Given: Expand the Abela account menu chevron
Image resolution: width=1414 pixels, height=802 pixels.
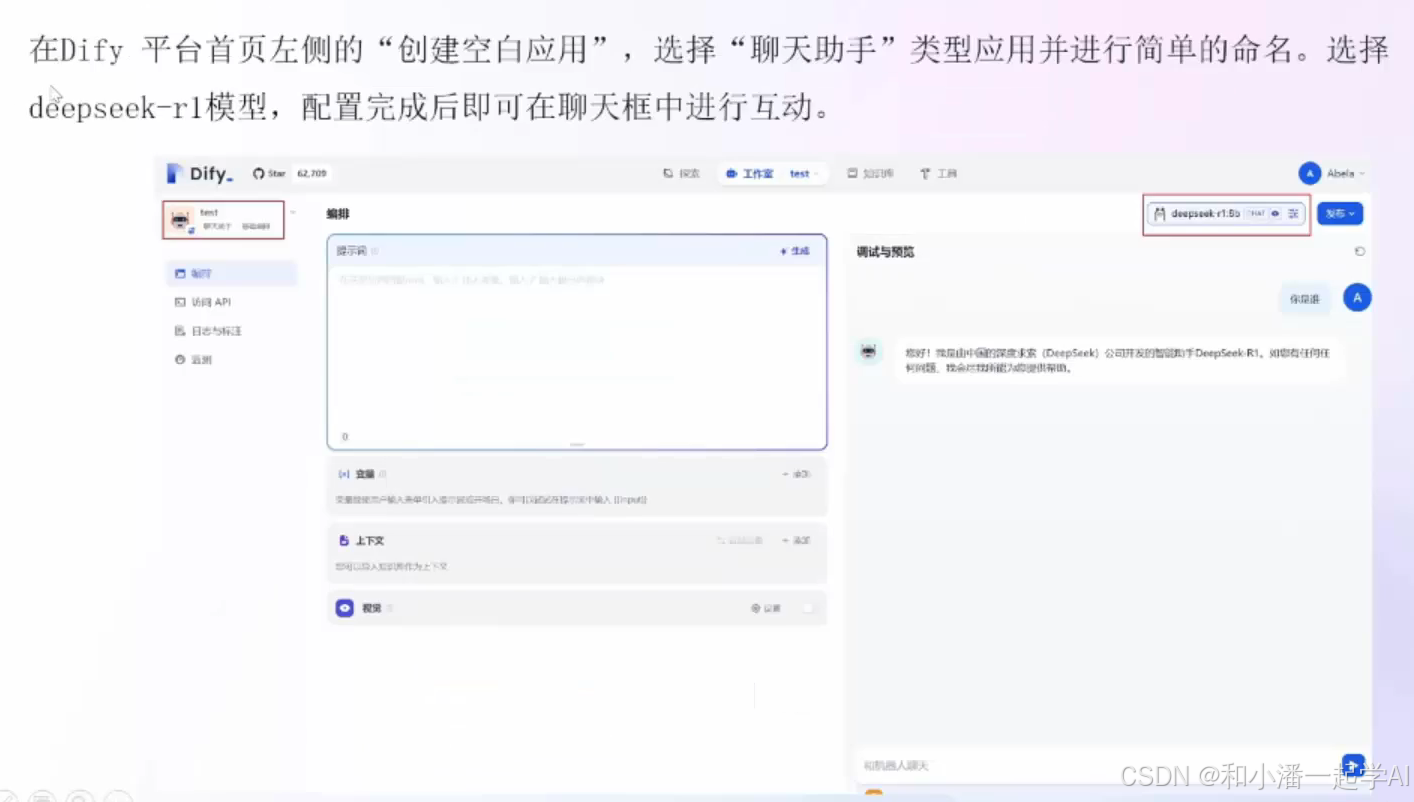Looking at the screenshot, I should coord(1362,174).
